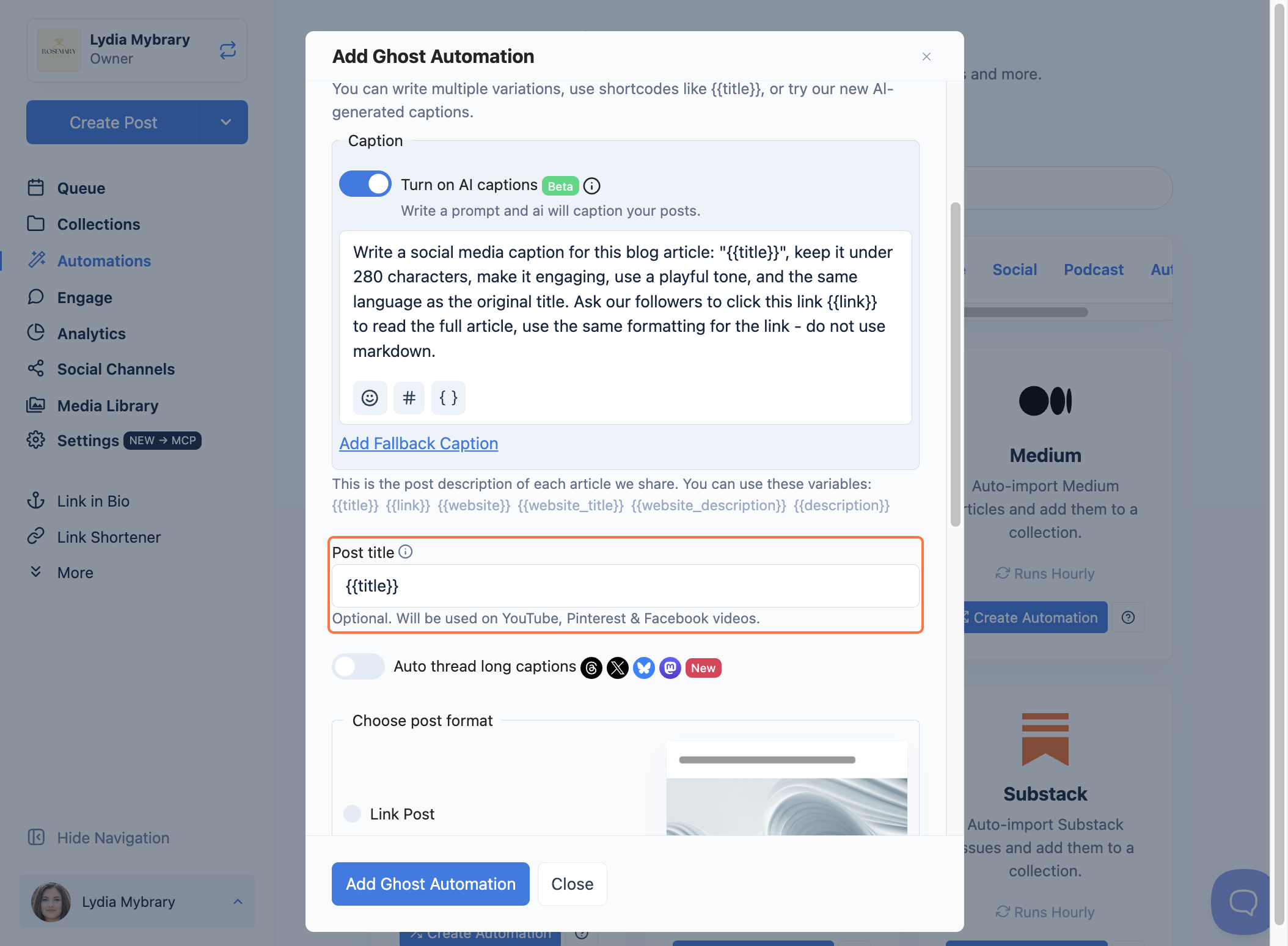
Task: Open the emoji picker in caption editor
Action: tap(370, 398)
